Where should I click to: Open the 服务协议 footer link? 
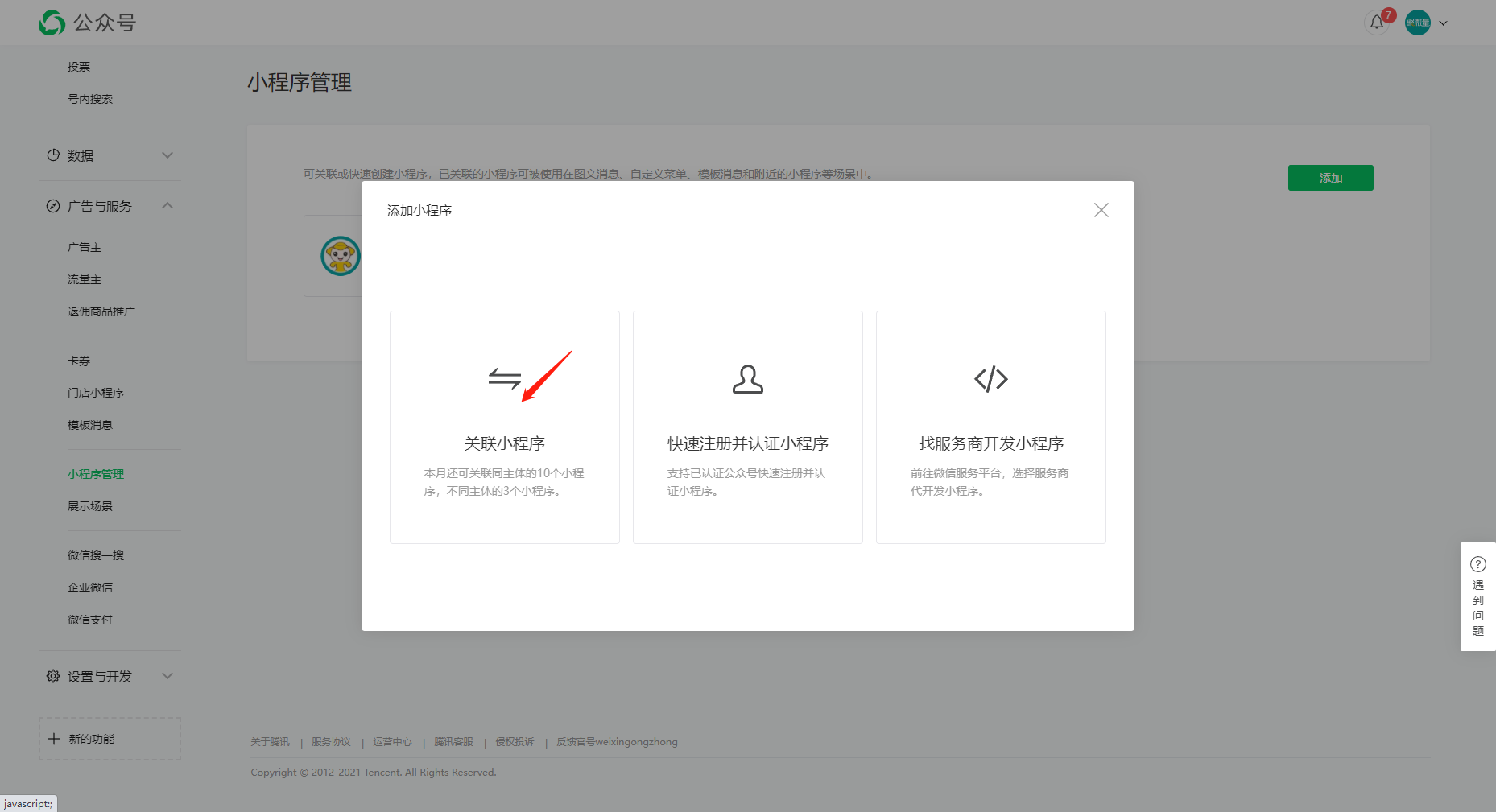click(331, 742)
